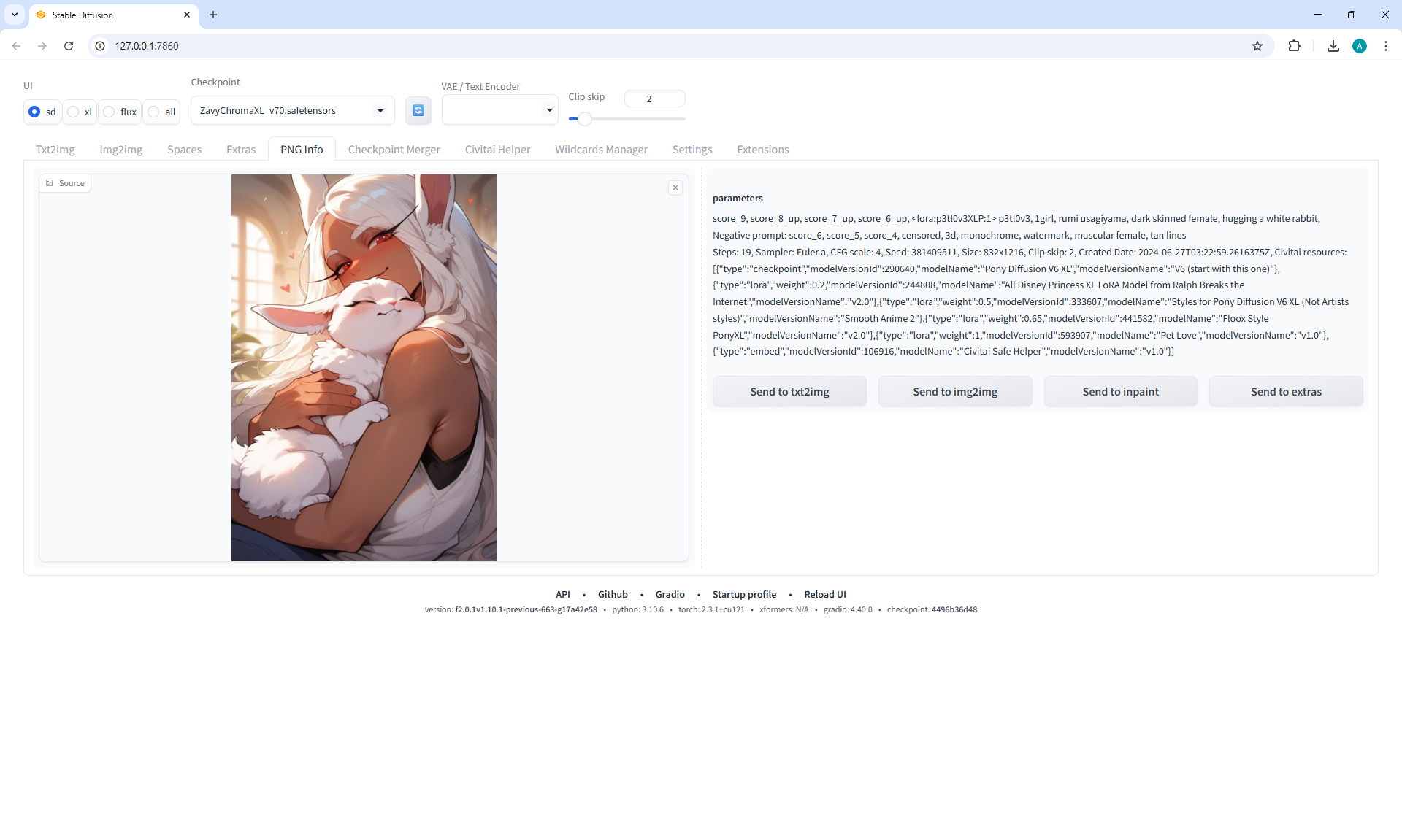Viewport: 1402px width, 840px height.
Task: Expand the Checkpoint dropdown
Action: click(x=380, y=111)
